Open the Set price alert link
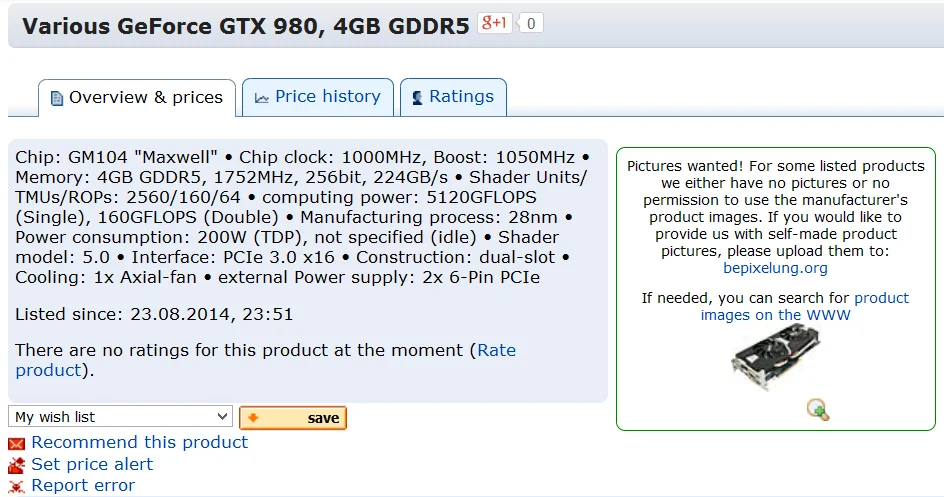944x497 pixels. 92,465
